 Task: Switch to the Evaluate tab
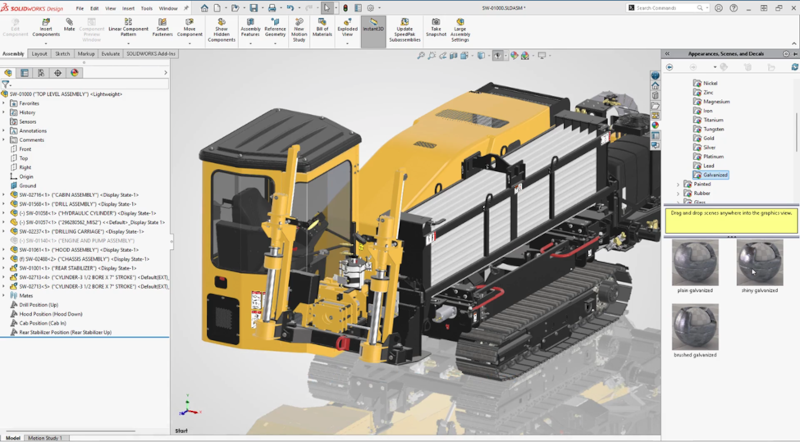pos(110,53)
